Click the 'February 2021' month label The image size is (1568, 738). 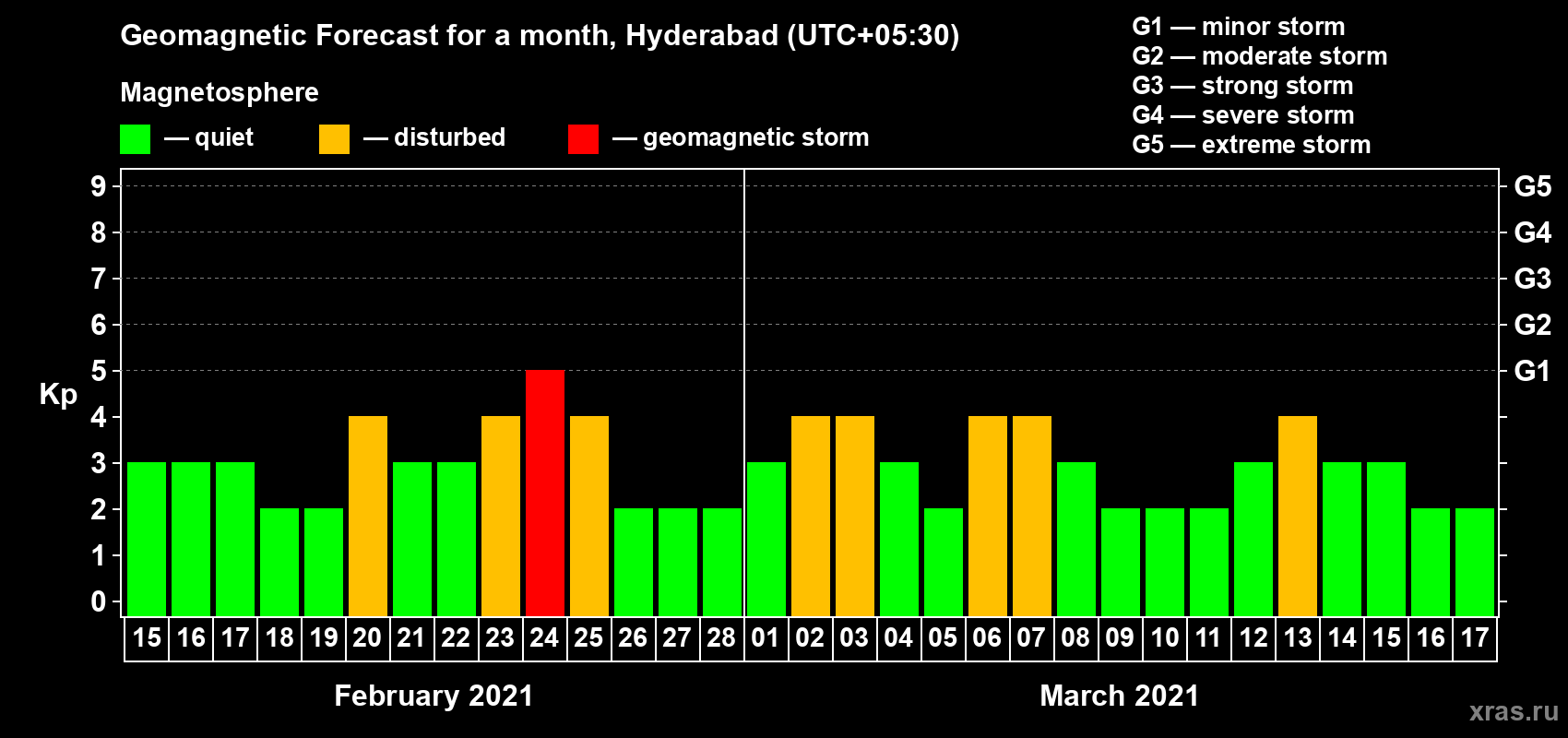(434, 696)
